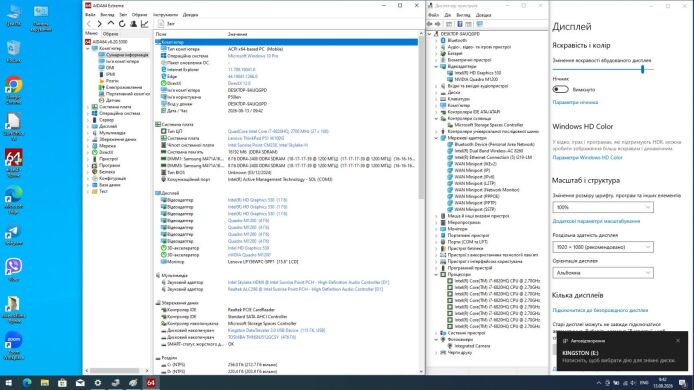Open Довідка menu in Device Manager

point(483,15)
